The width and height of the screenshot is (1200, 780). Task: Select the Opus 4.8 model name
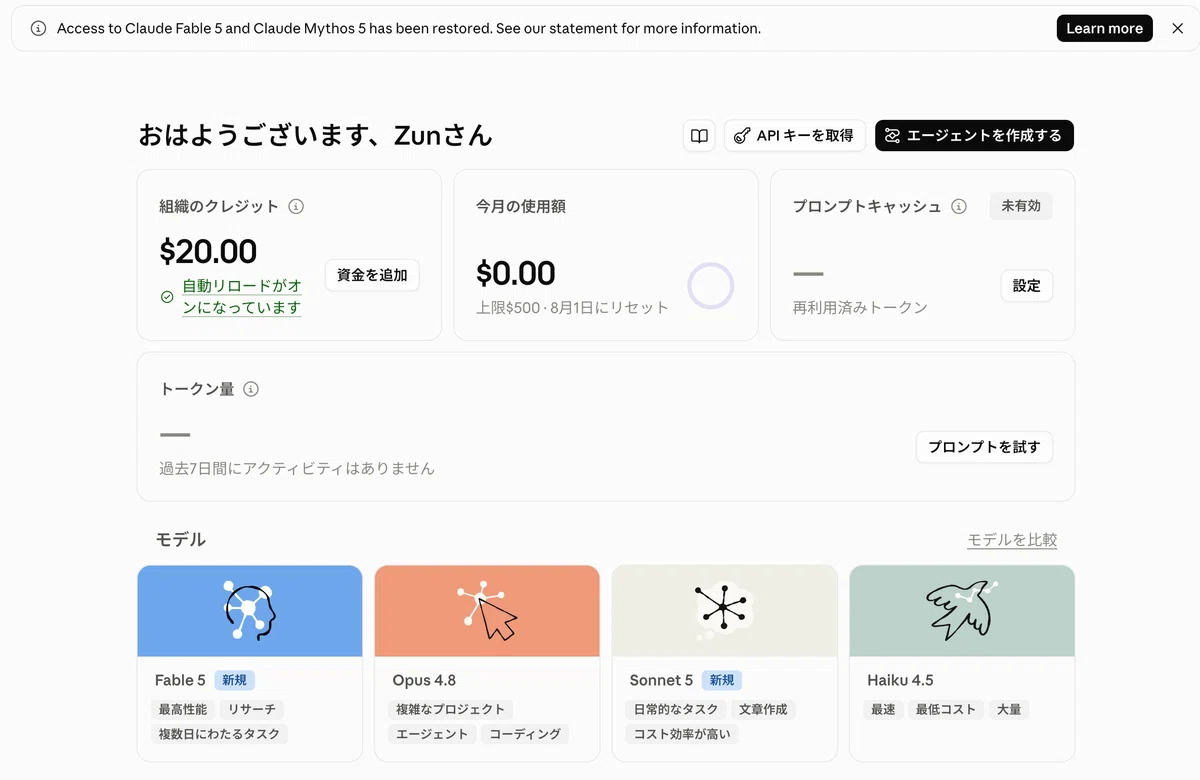(424, 681)
